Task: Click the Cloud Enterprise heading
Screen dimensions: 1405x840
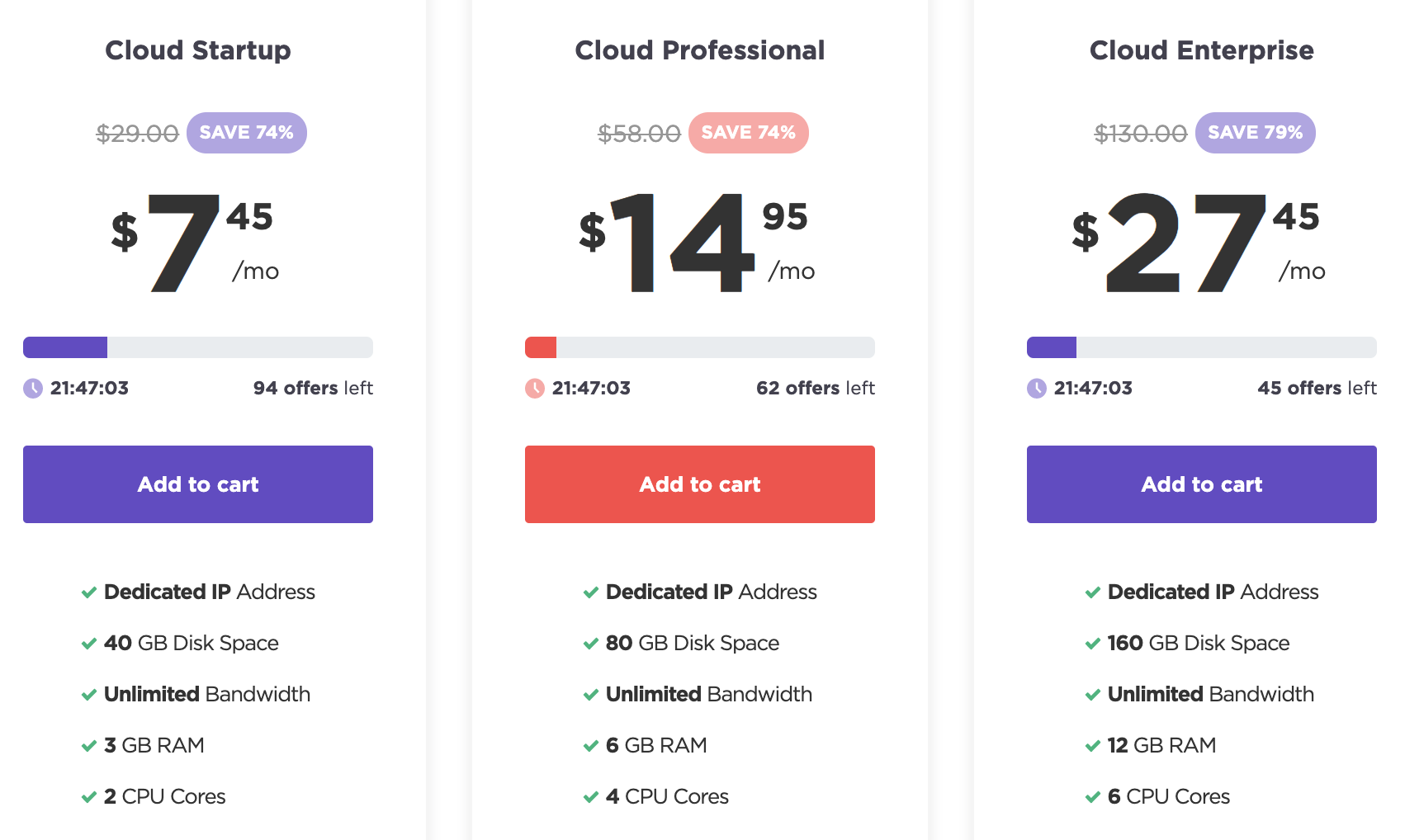Action: pos(1202,50)
